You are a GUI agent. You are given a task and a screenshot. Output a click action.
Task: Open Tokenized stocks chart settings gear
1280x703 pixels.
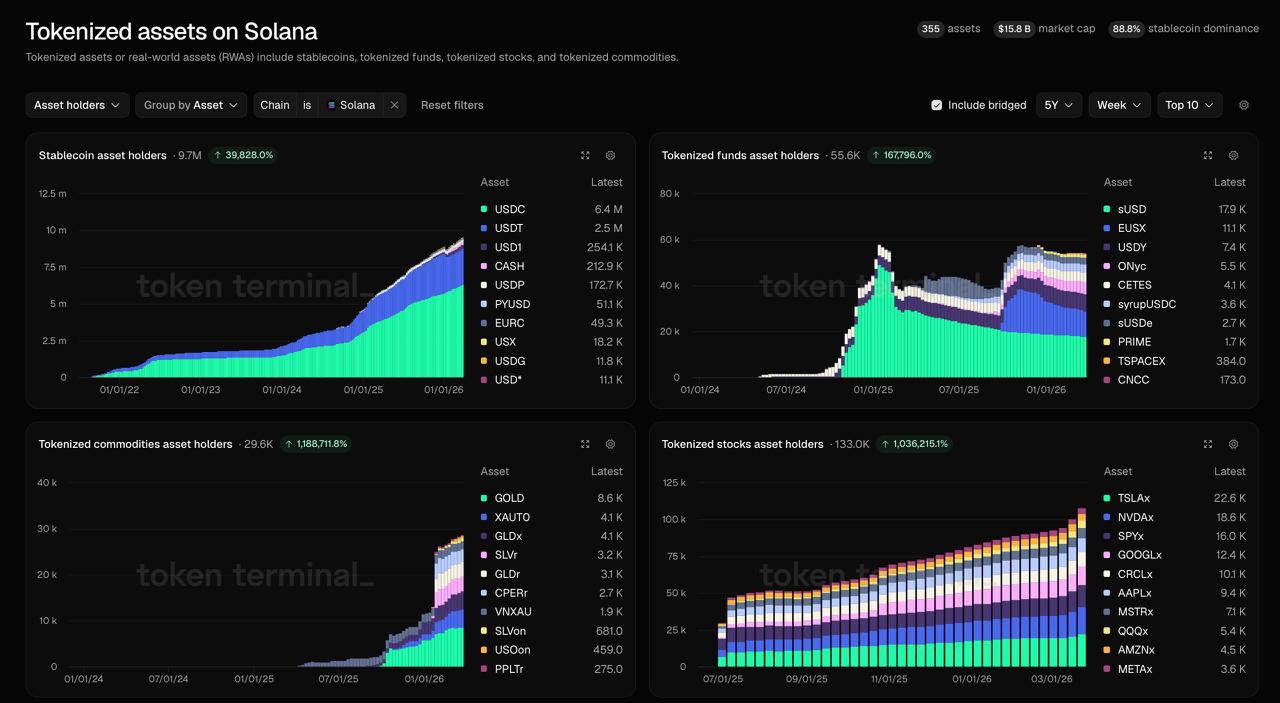coord(1233,444)
